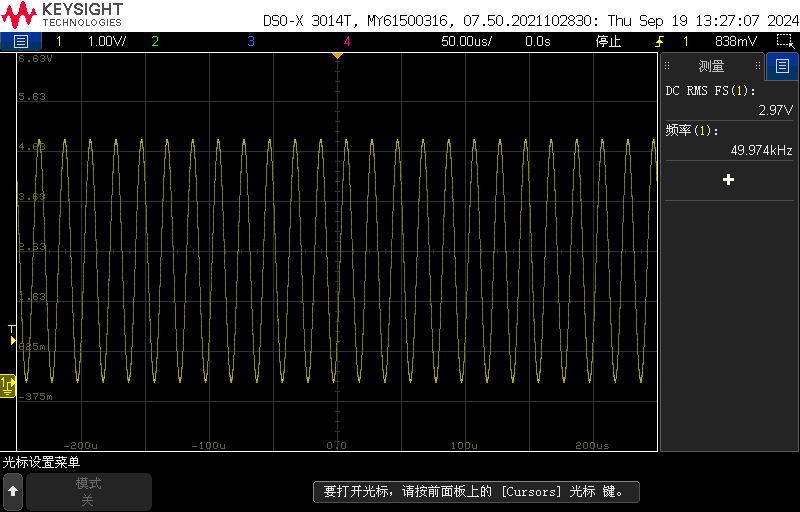Click the 光标设置菜单 menu title
This screenshot has height=512, width=800.
[x=41, y=463]
